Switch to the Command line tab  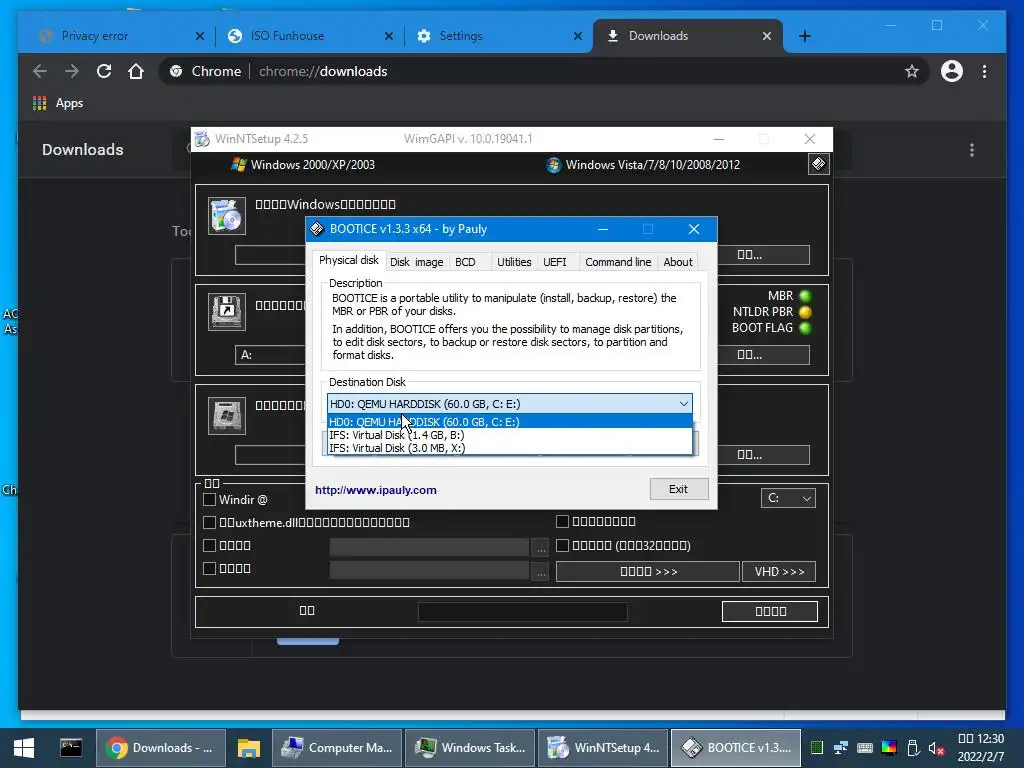pyautogui.click(x=618, y=262)
